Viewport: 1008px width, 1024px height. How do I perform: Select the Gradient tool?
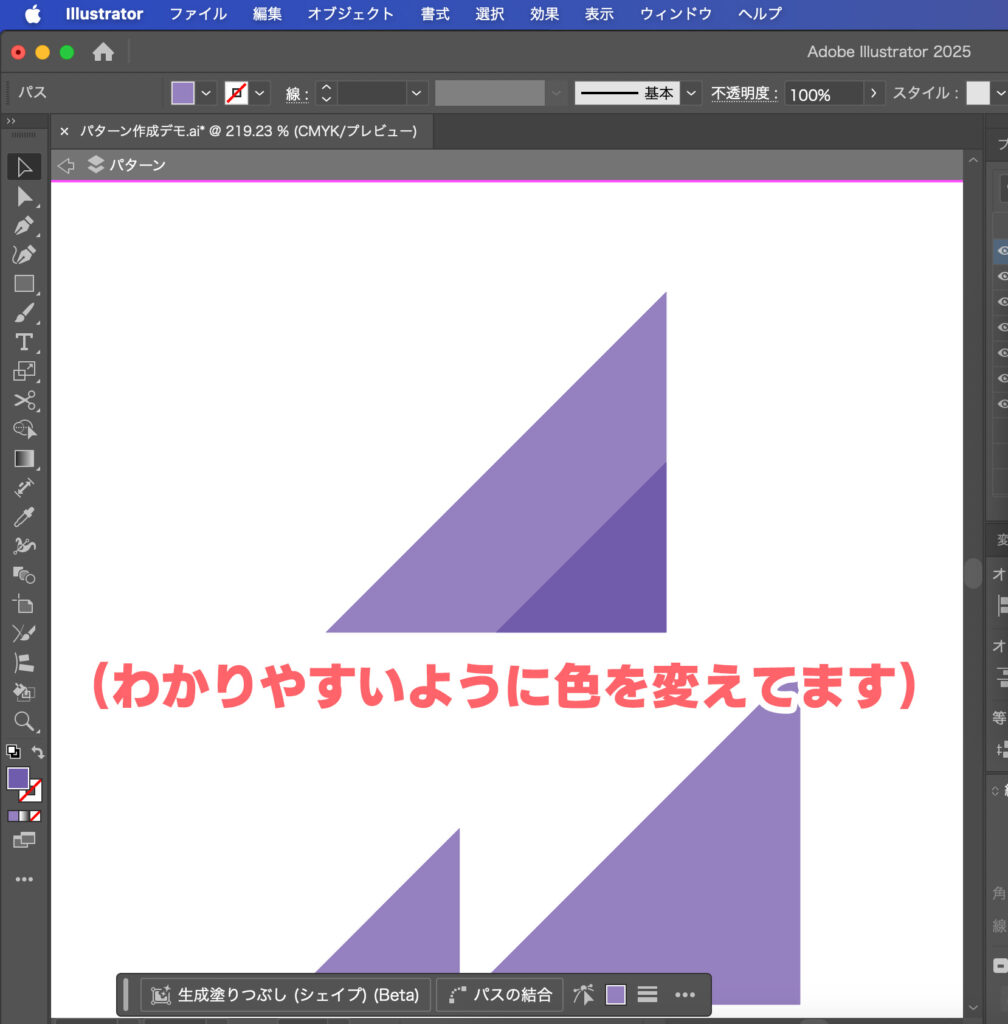[24, 459]
